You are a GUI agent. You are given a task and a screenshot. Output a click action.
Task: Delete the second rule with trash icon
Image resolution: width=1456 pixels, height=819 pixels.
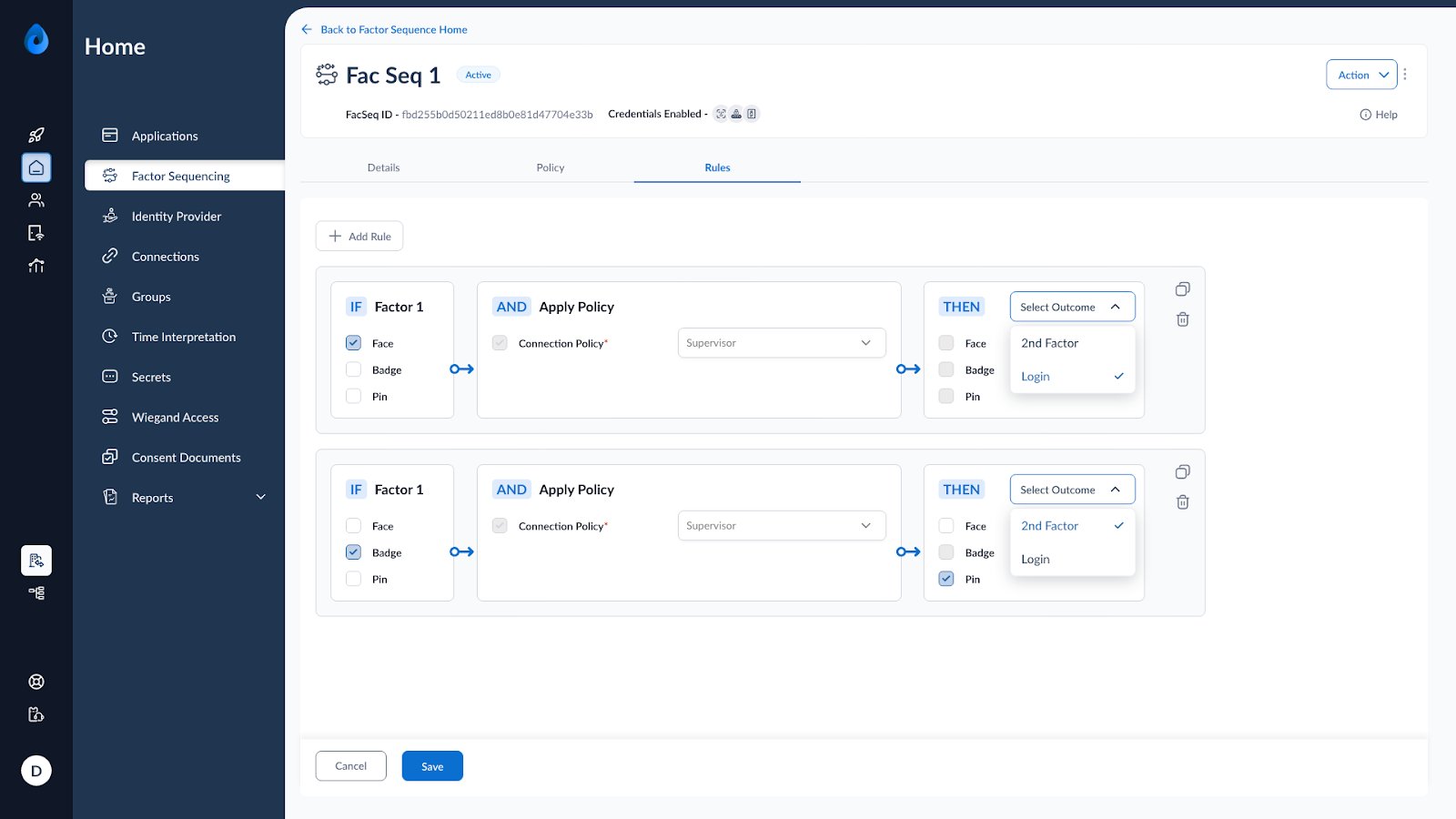1182,502
